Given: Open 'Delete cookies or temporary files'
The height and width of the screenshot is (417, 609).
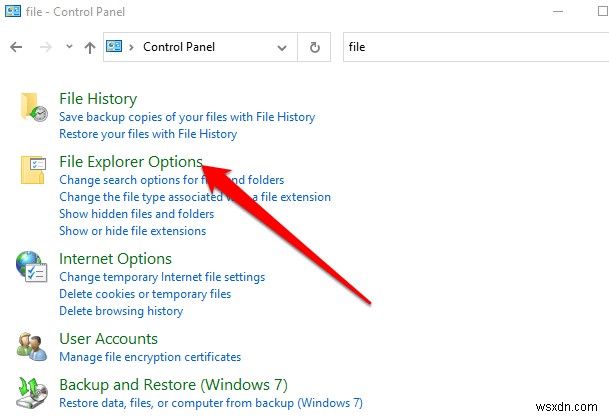Looking at the screenshot, I should click(145, 294).
